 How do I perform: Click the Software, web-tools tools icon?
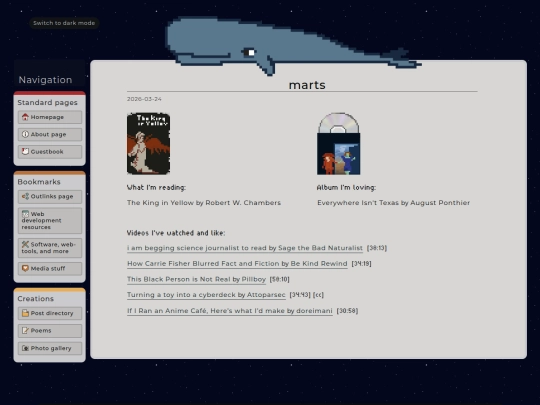point(25,244)
